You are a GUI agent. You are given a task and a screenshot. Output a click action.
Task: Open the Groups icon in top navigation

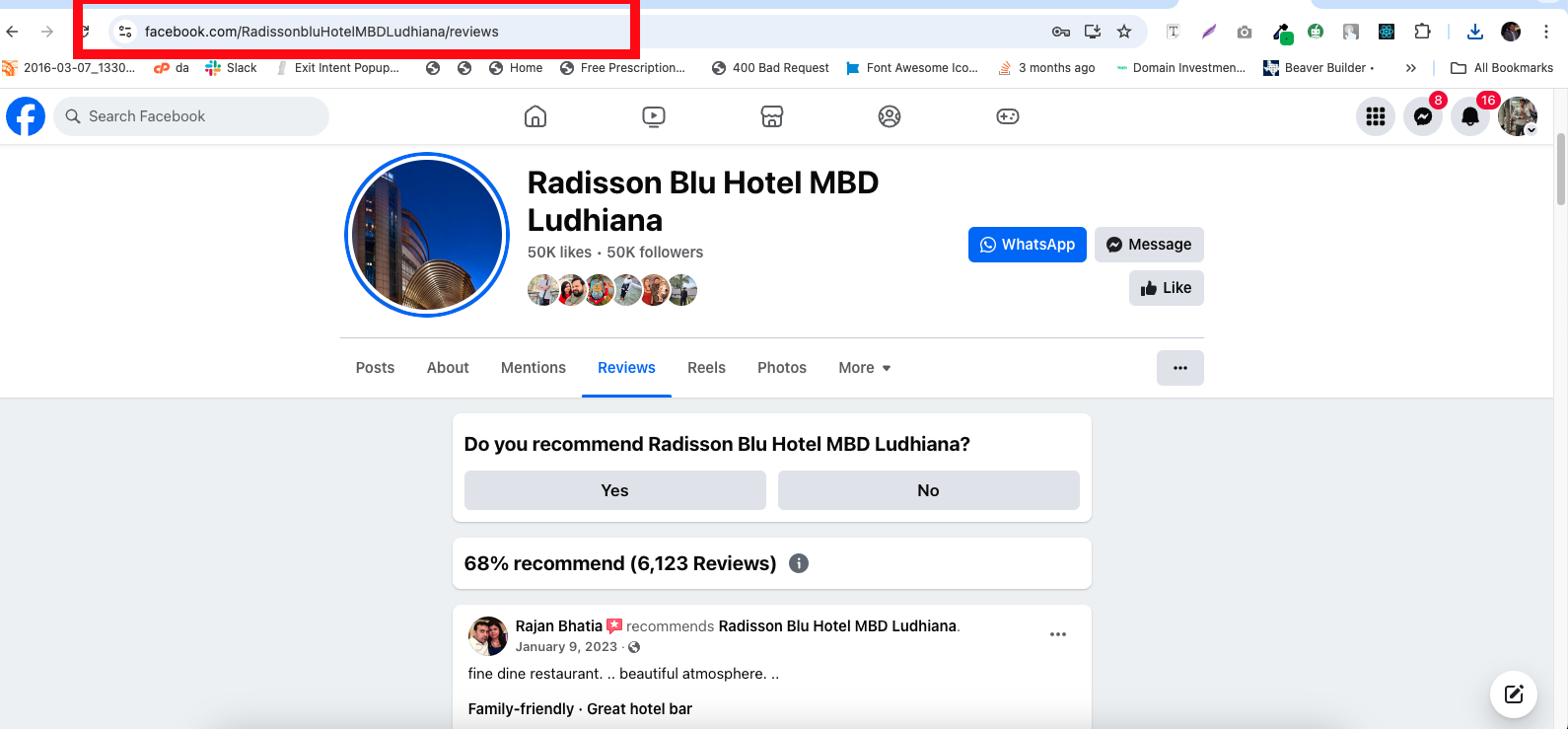point(890,116)
